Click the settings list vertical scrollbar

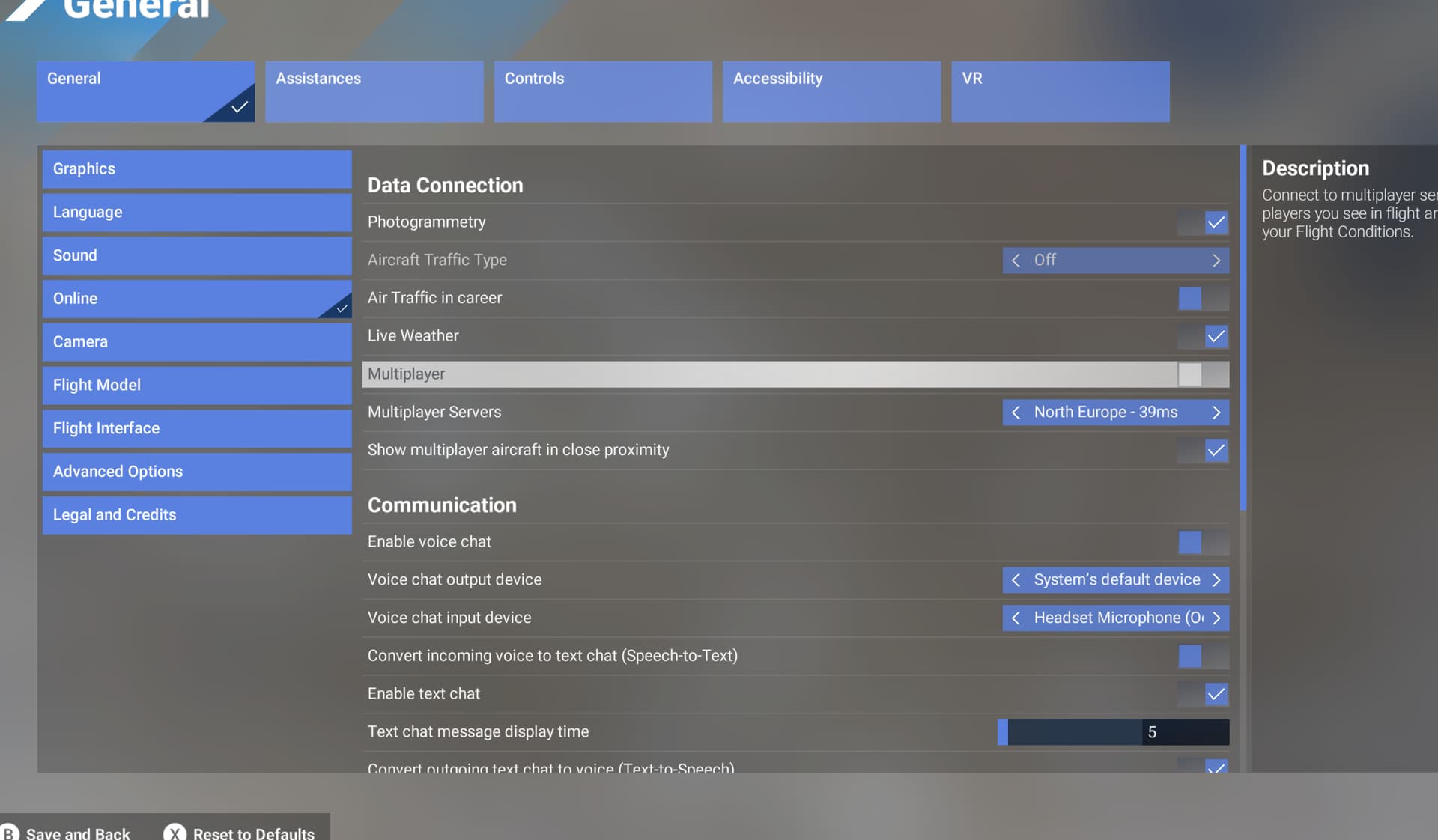1243,328
